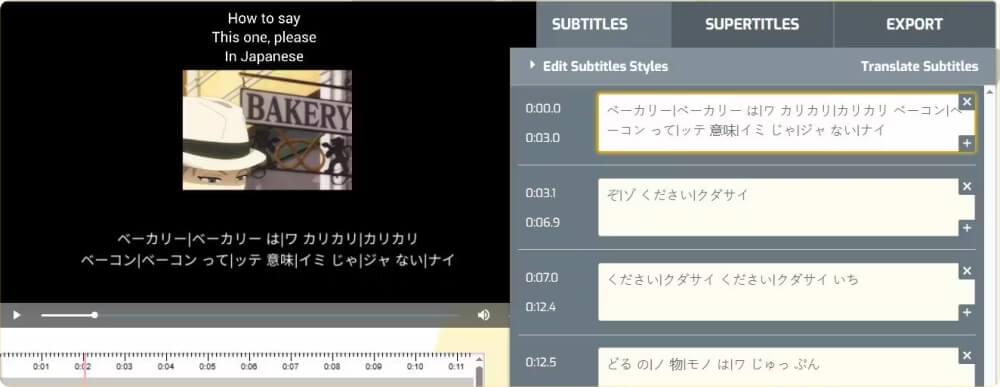Click the 0:07.0 start time
Screen dimensions: 1000x387
click(x=542, y=277)
